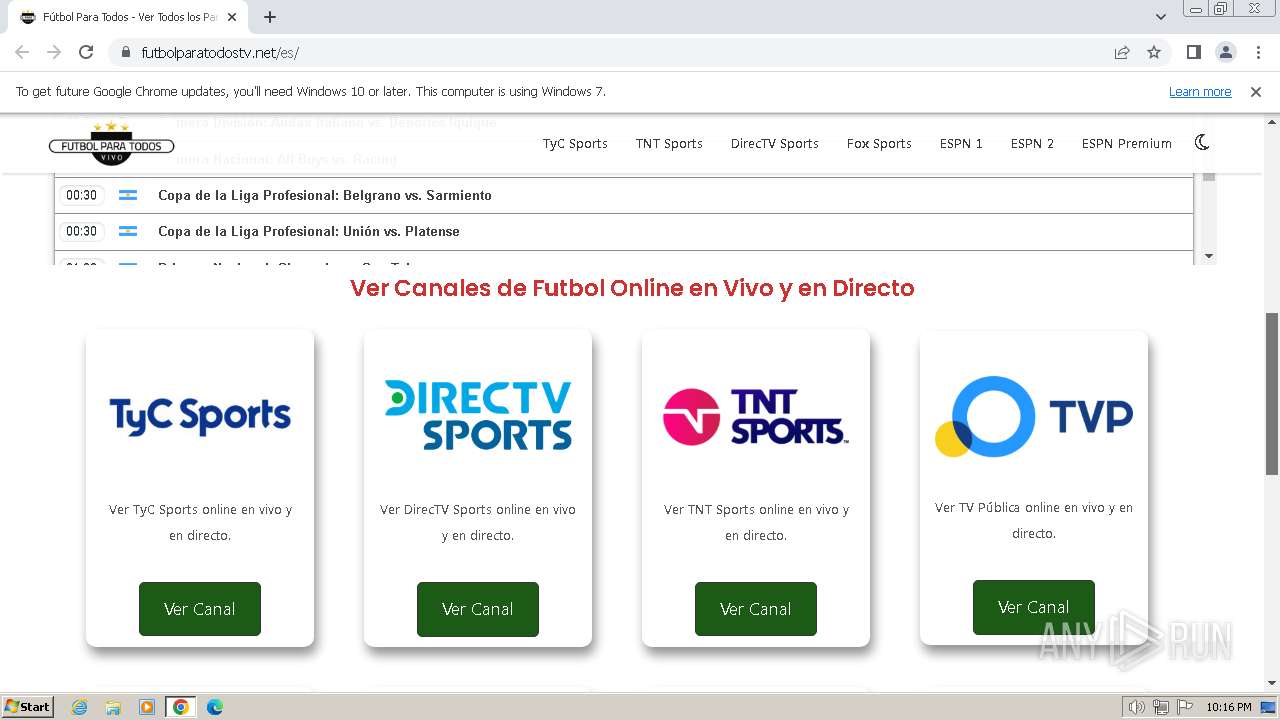1280x720 pixels.
Task: Click the TyC Sports logo image
Action: [200, 415]
